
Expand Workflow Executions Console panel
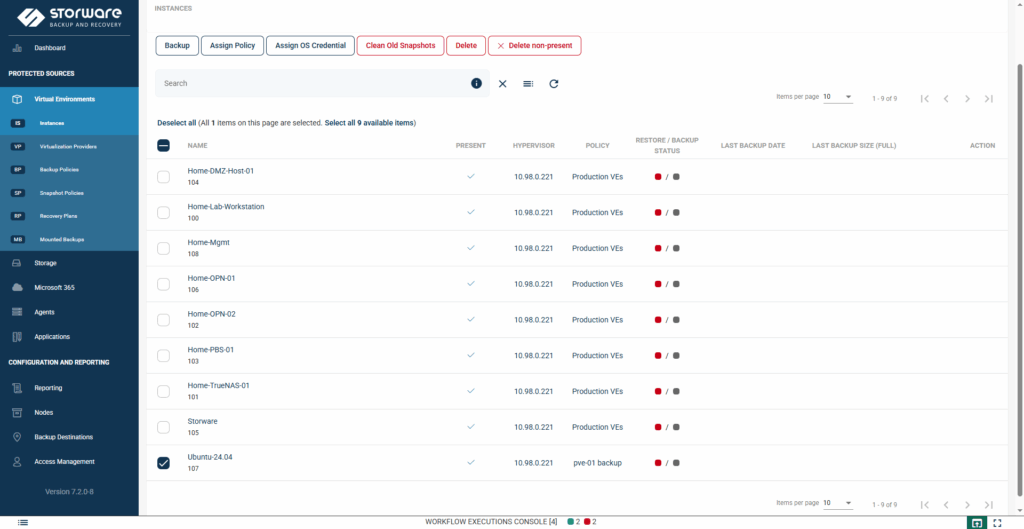[491, 522]
